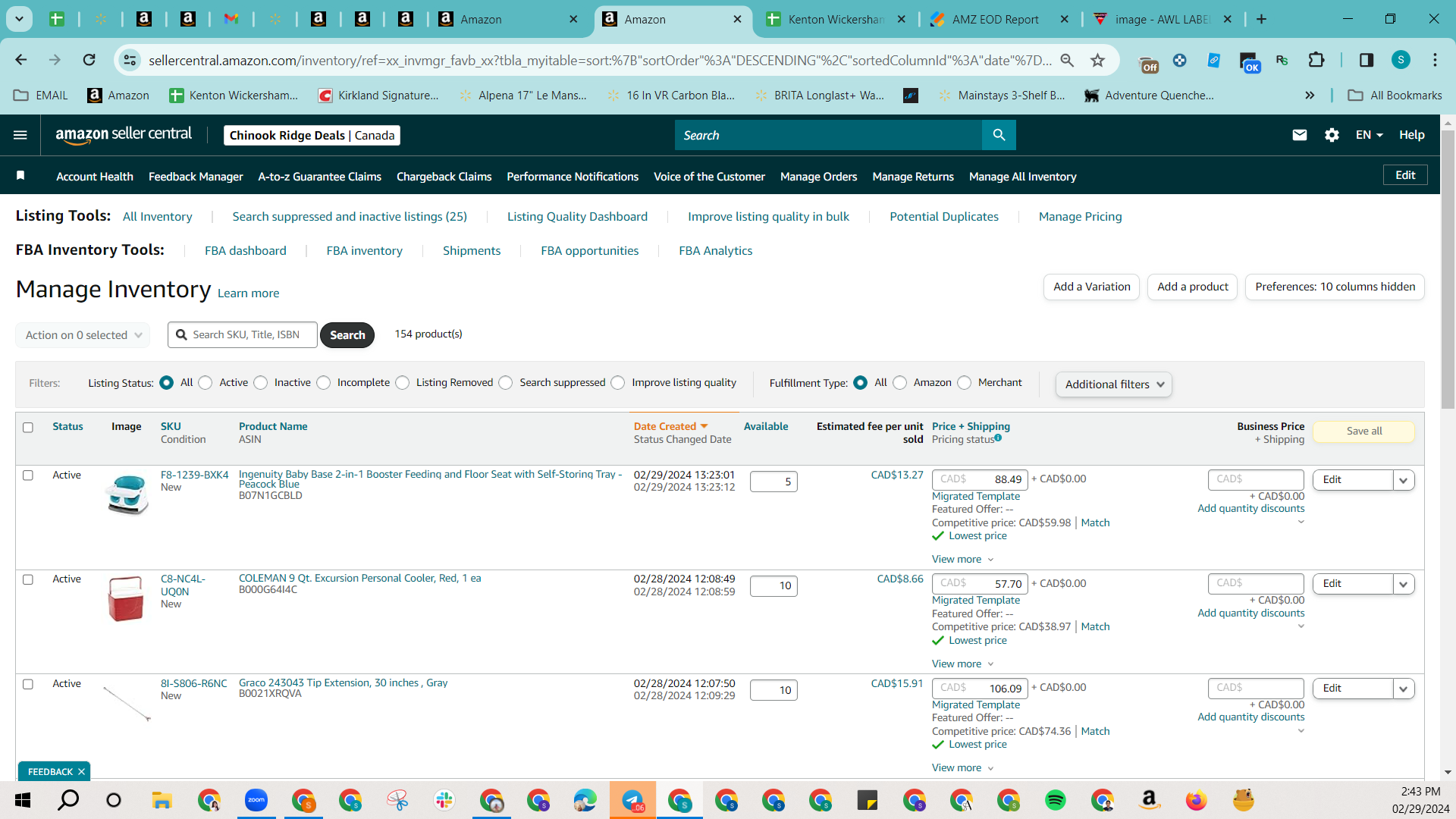The width and height of the screenshot is (1456, 819).
Task: Click the bookmark flag icon in navigation bar
Action: tap(20, 176)
